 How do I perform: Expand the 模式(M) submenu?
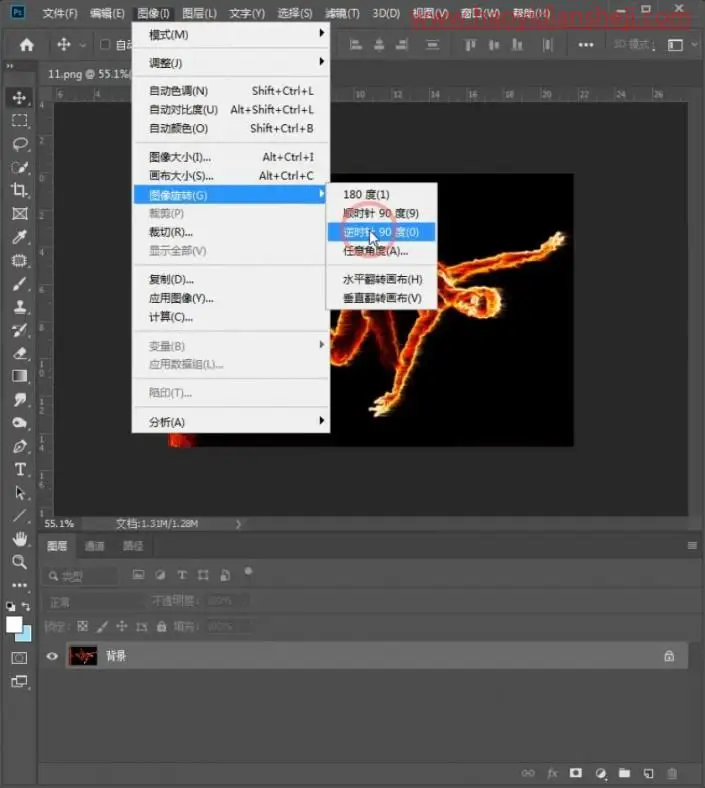tap(231, 35)
